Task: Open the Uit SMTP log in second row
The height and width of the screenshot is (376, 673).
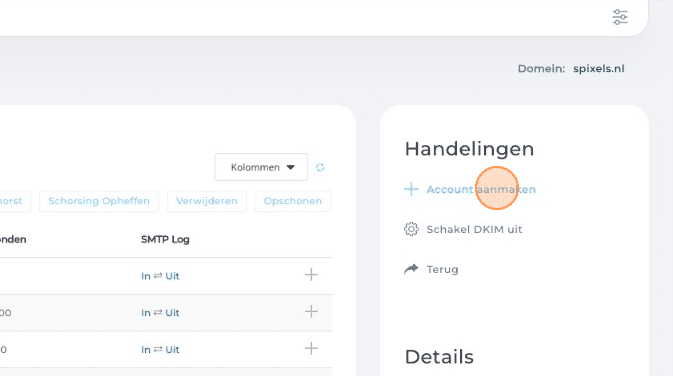Action: (172, 313)
